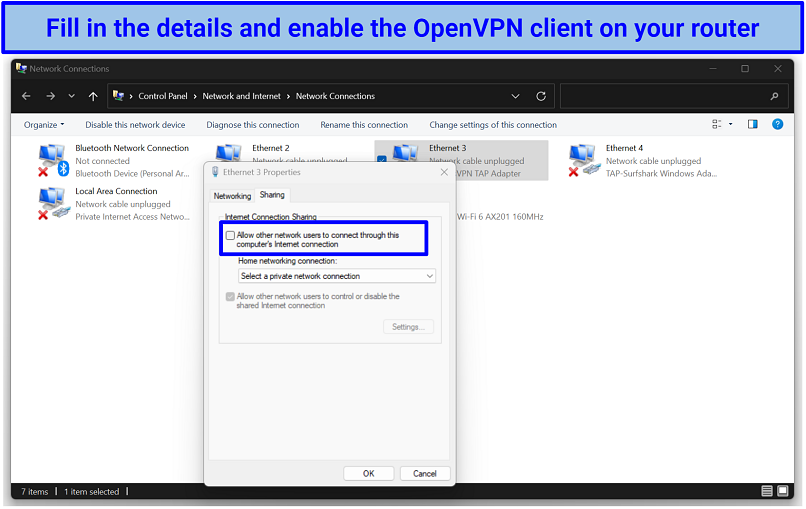806x509 pixels.
Task: Open the change view icon
Action: click(717, 124)
